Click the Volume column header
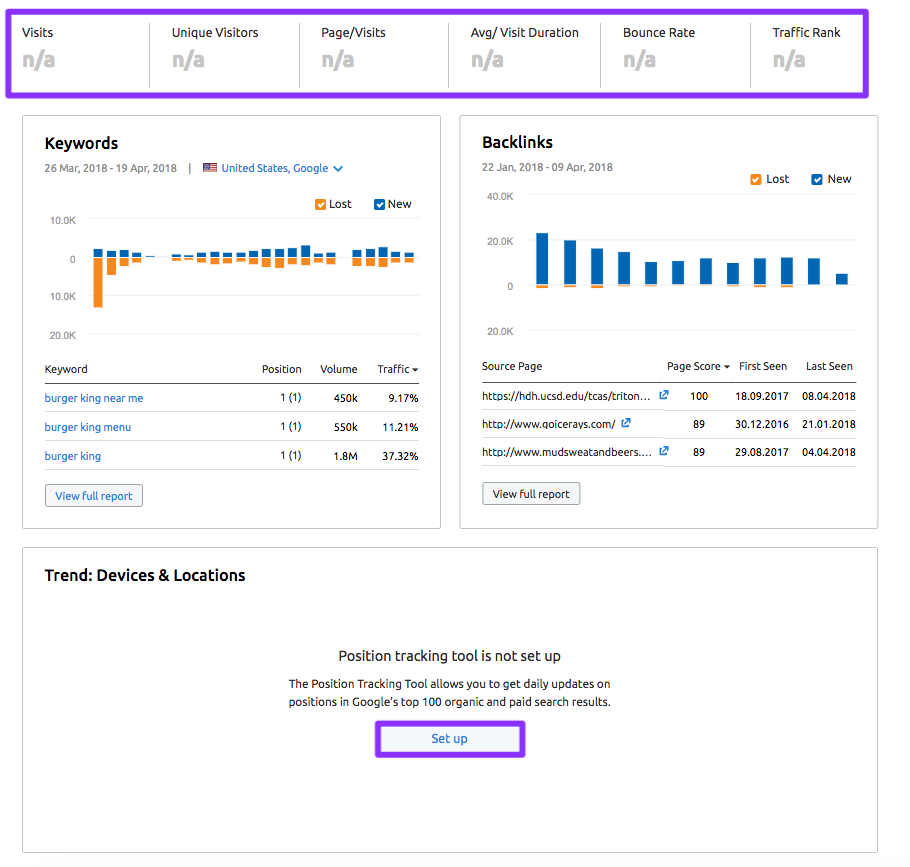910x867 pixels. tap(338, 369)
